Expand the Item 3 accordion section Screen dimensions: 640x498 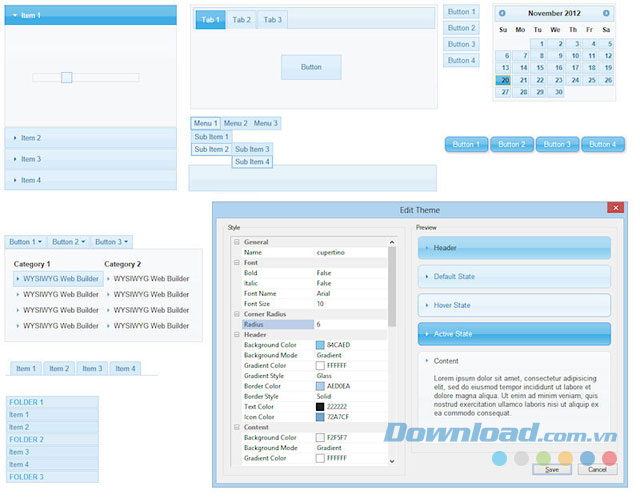tap(90, 159)
